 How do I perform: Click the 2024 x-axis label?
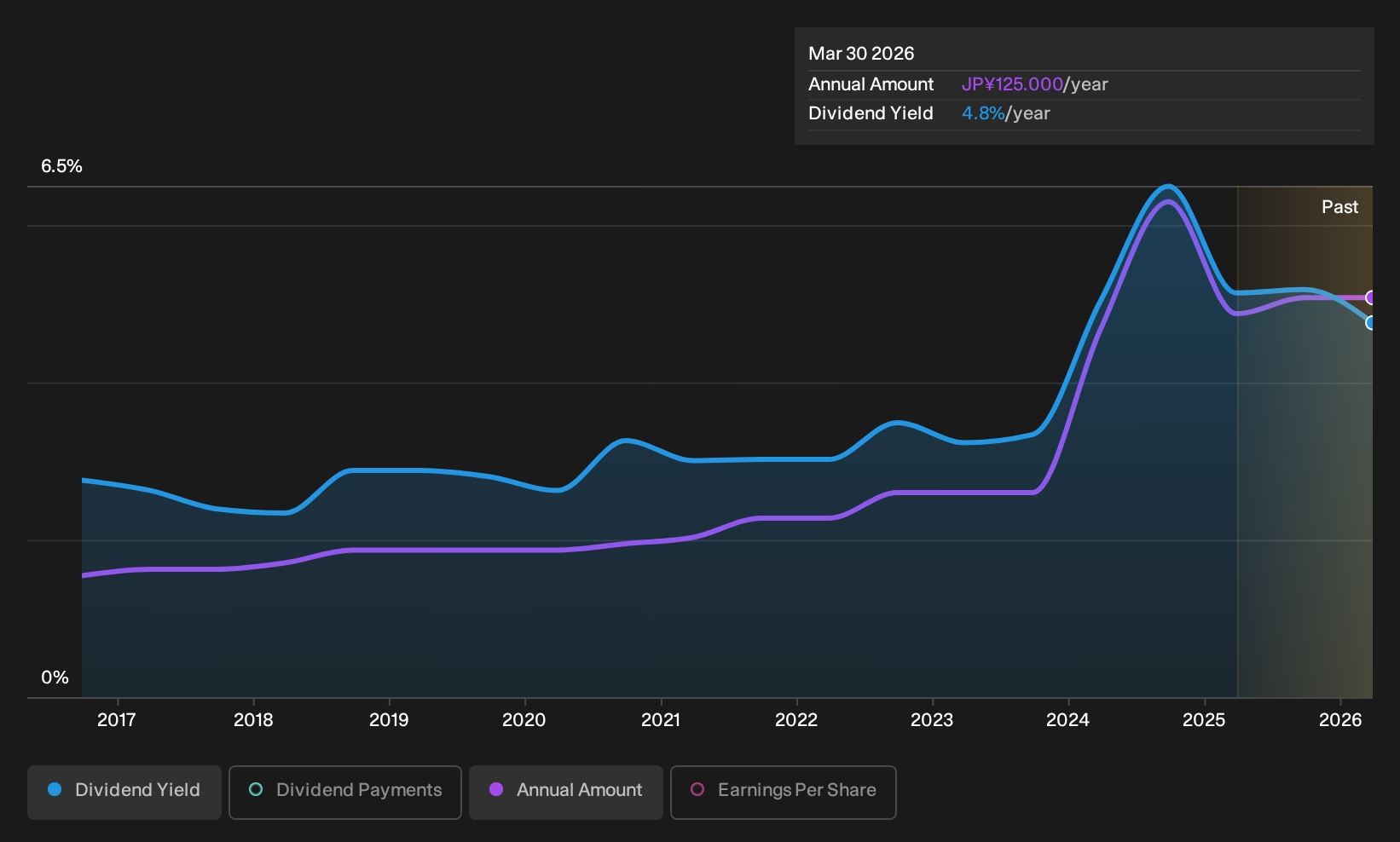[x=1067, y=720]
